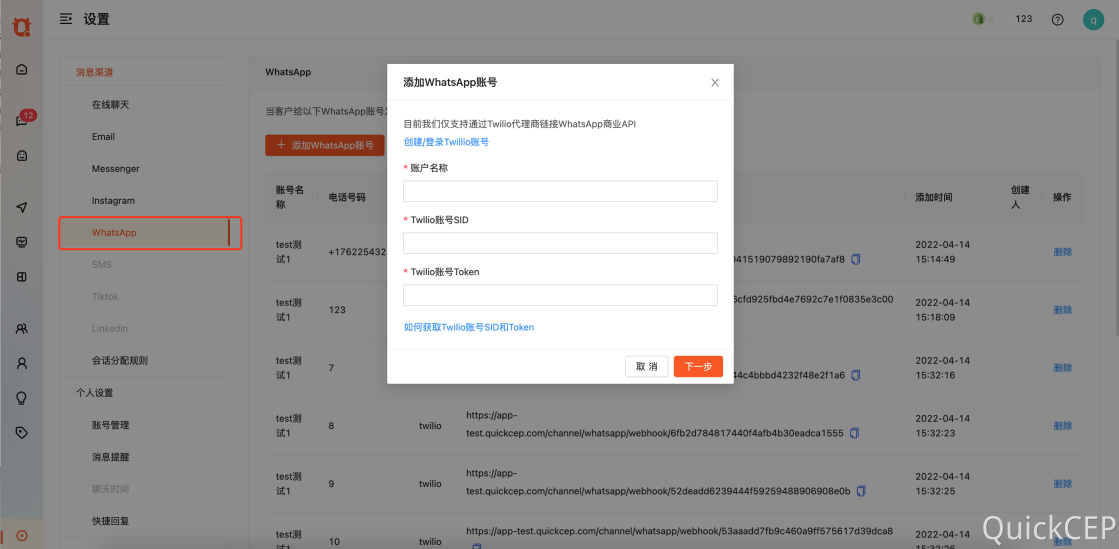Open the chat inbox icon with 12 badge
1119x549 pixels.
[x=22, y=120]
